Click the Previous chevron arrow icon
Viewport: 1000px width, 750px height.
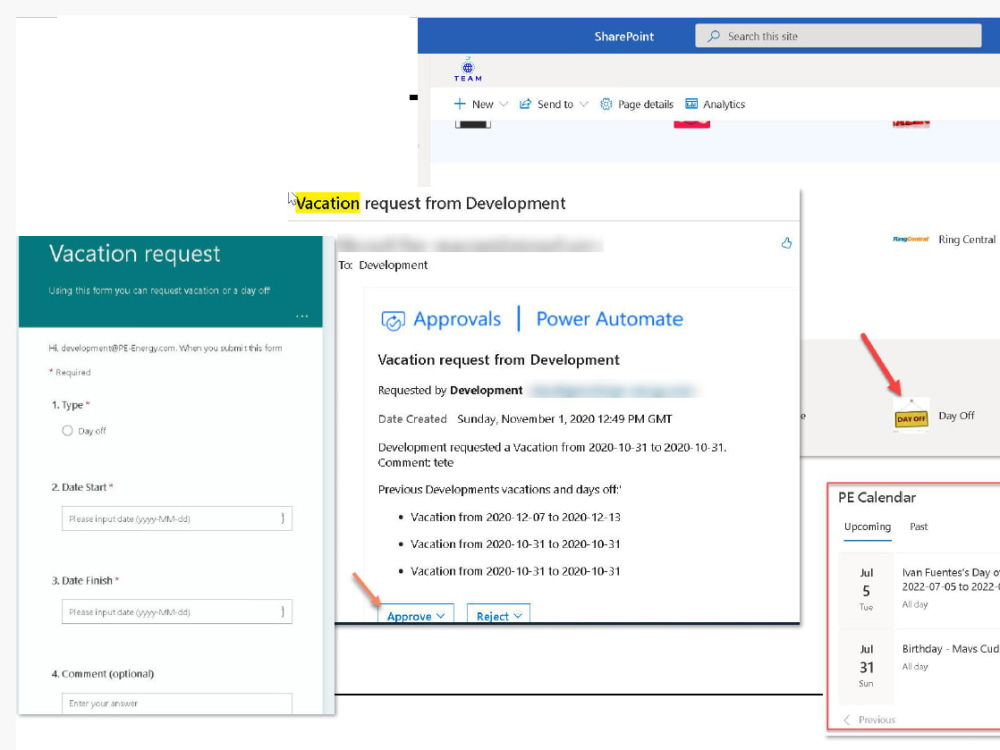click(847, 719)
